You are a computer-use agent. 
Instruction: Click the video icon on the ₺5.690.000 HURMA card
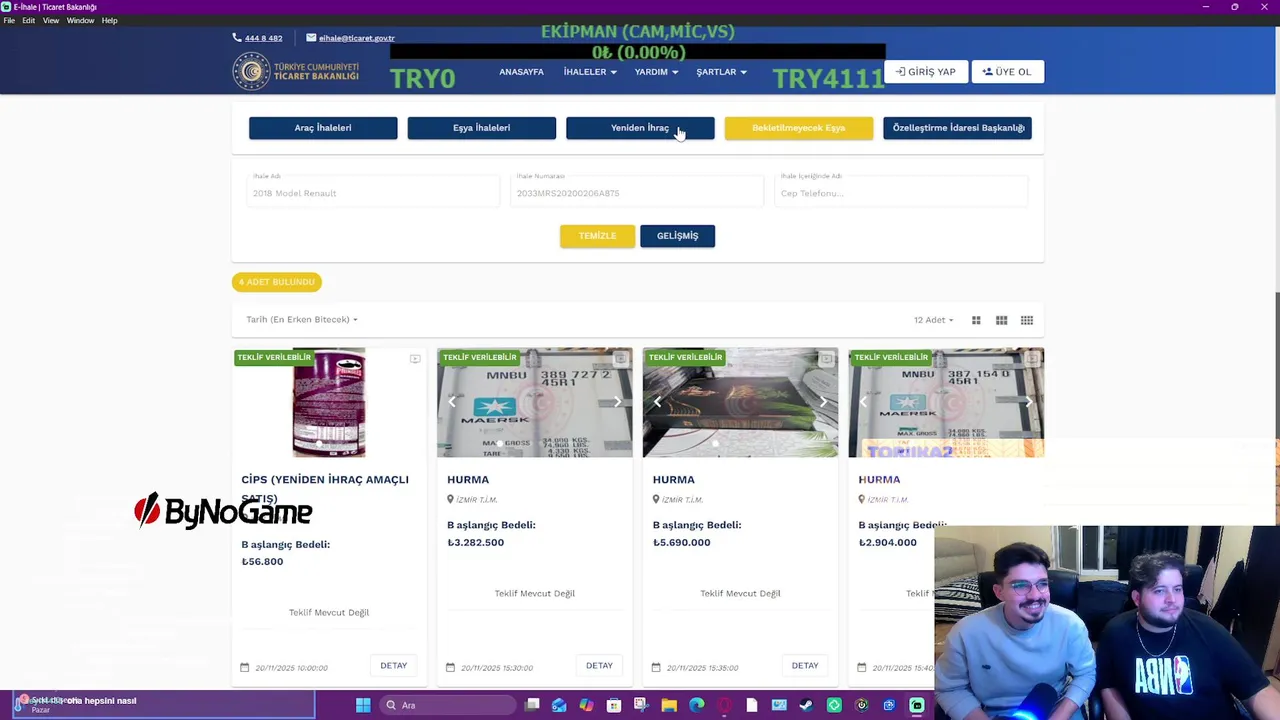coord(827,358)
